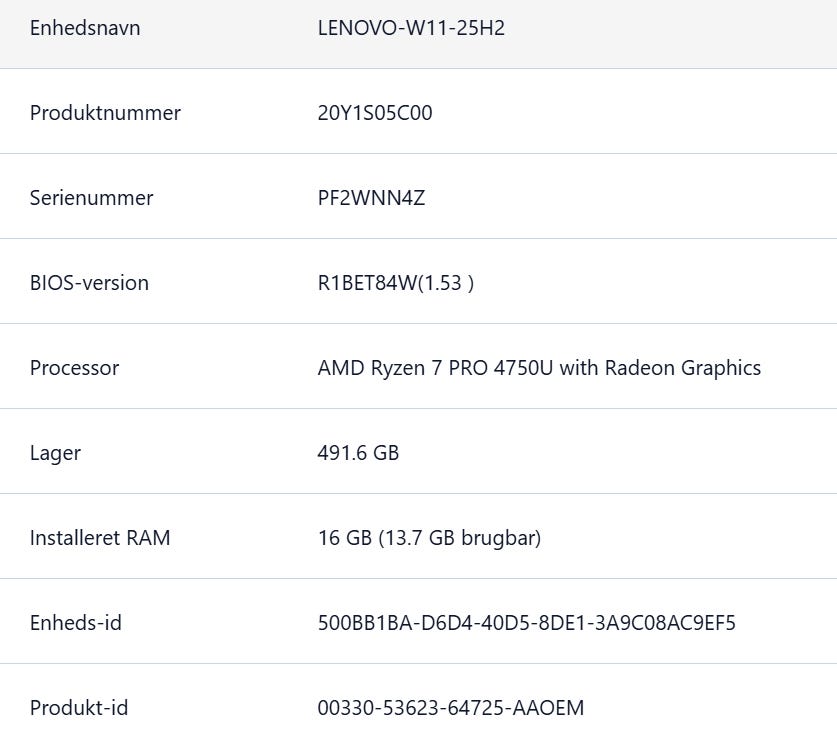Click the Enhedsnavn label

point(85,28)
